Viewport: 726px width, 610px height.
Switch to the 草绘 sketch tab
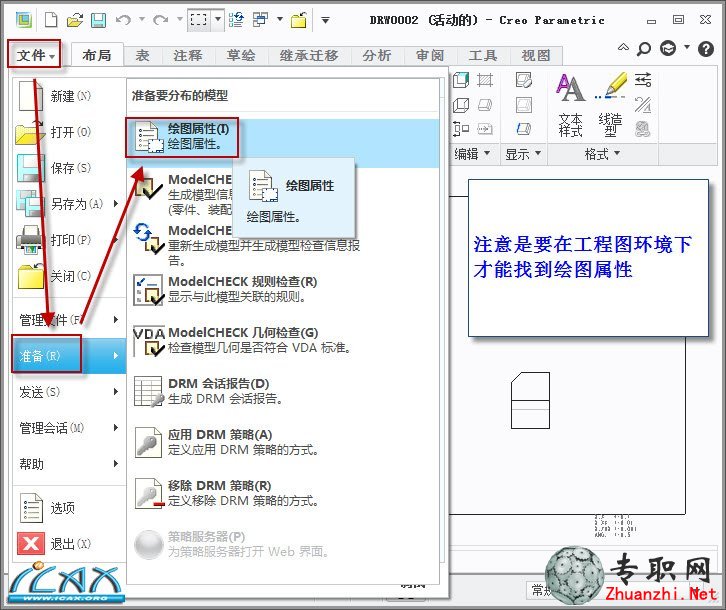point(241,56)
